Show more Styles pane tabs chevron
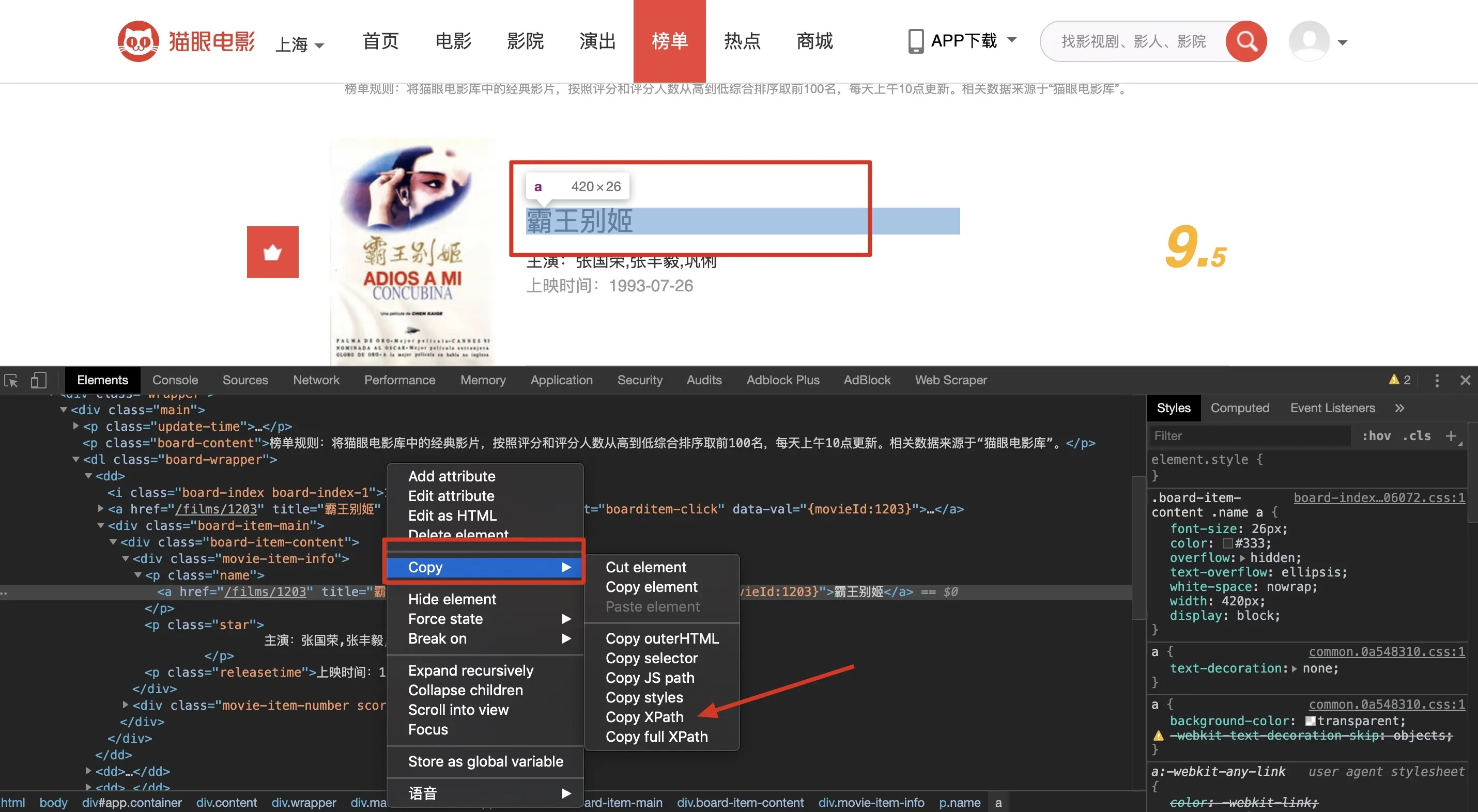The width and height of the screenshot is (1478, 812). (1399, 408)
